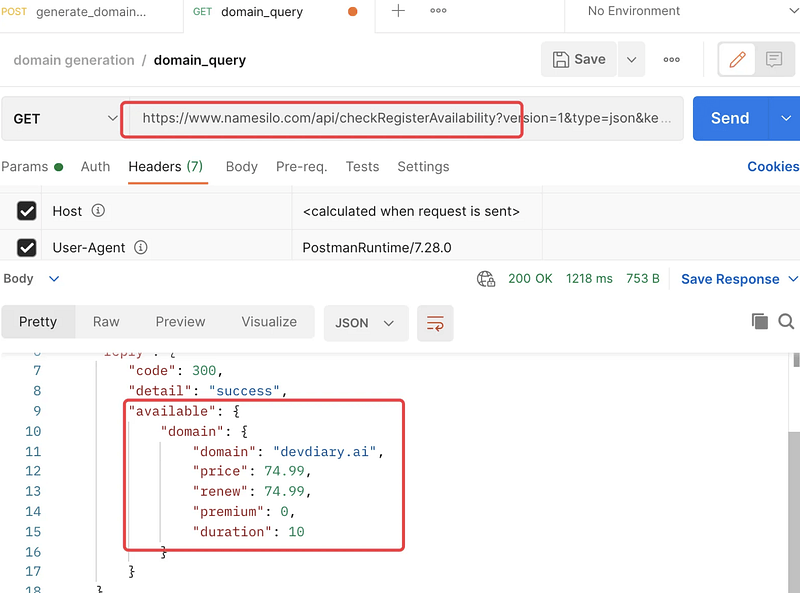Open the Cookies link
This screenshot has width=800, height=593.
click(x=772, y=167)
